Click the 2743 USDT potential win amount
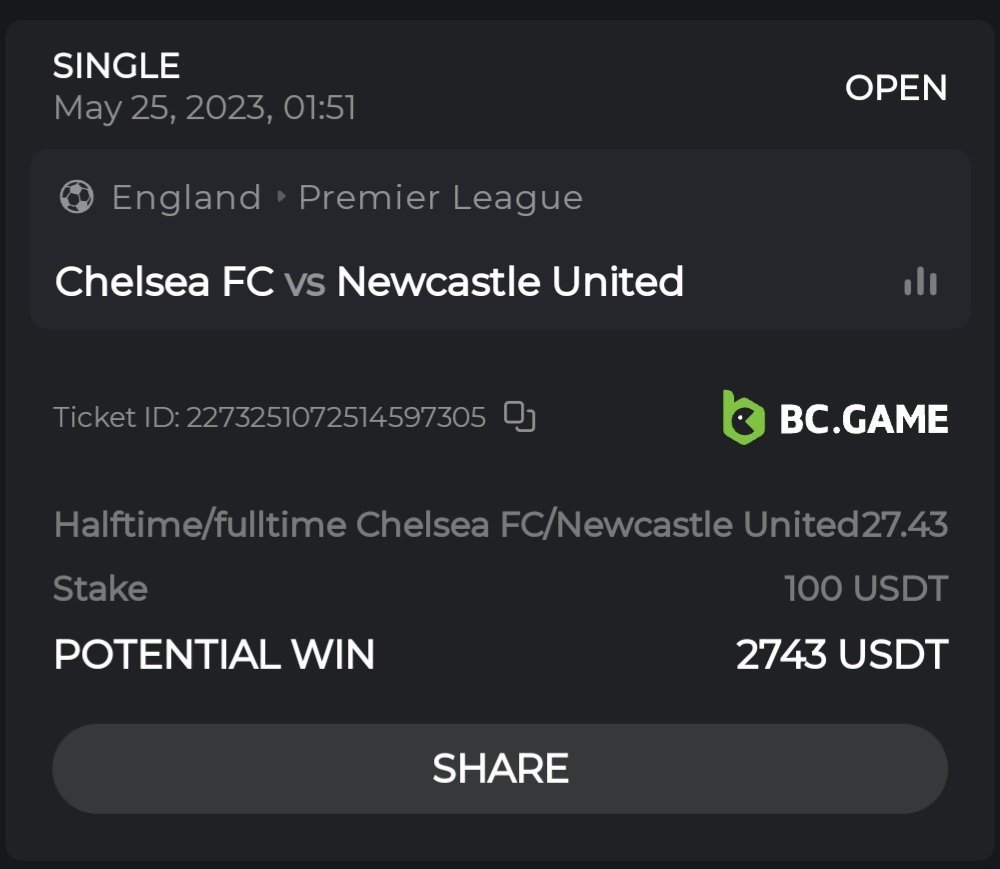The height and width of the screenshot is (869, 1000). 842,655
